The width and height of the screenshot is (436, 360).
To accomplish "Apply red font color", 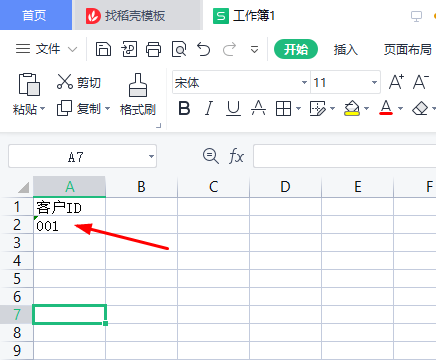I will pos(386,108).
